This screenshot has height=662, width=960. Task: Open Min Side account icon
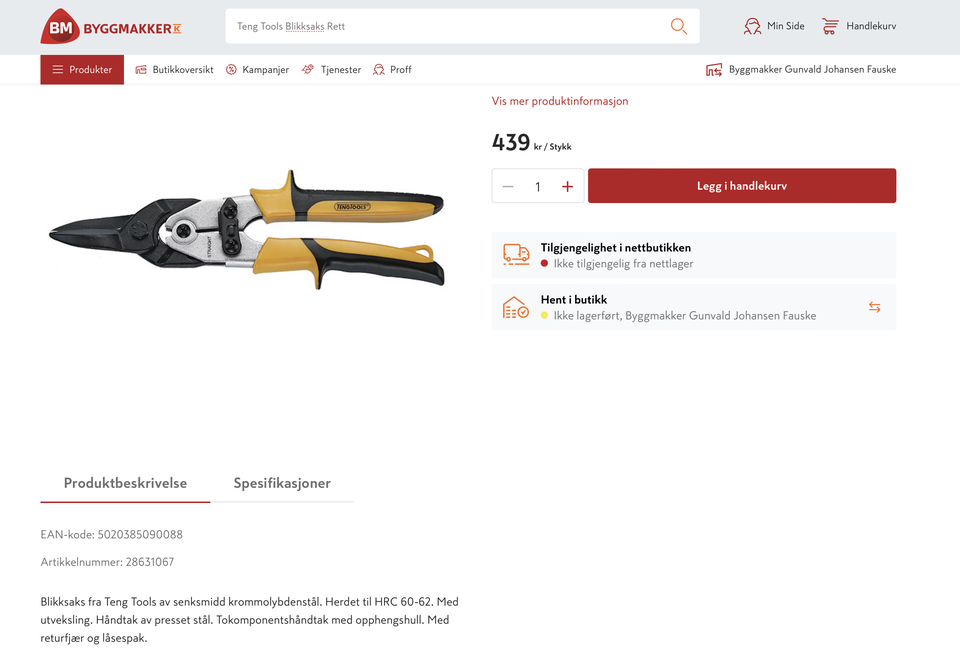point(752,26)
